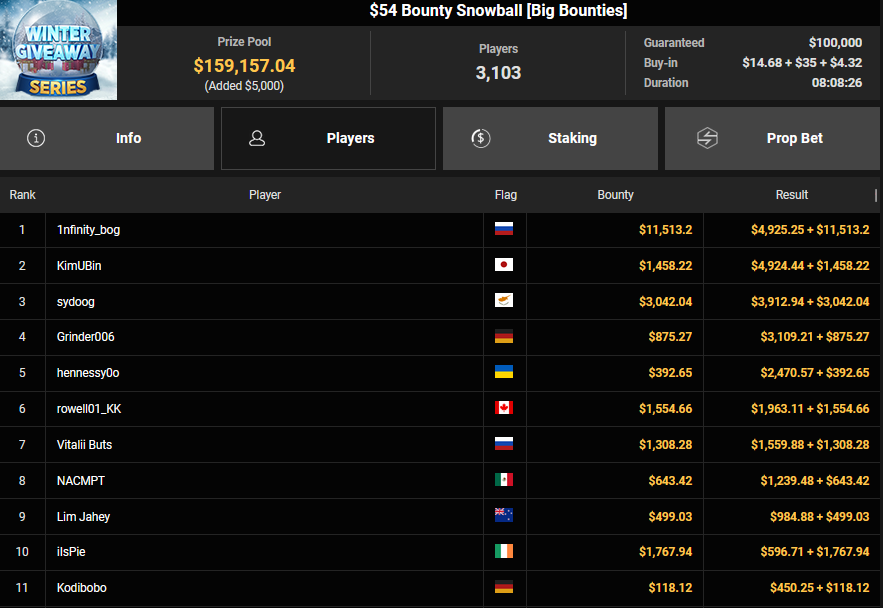Click the Winter Giveaway Series logo

click(x=59, y=50)
